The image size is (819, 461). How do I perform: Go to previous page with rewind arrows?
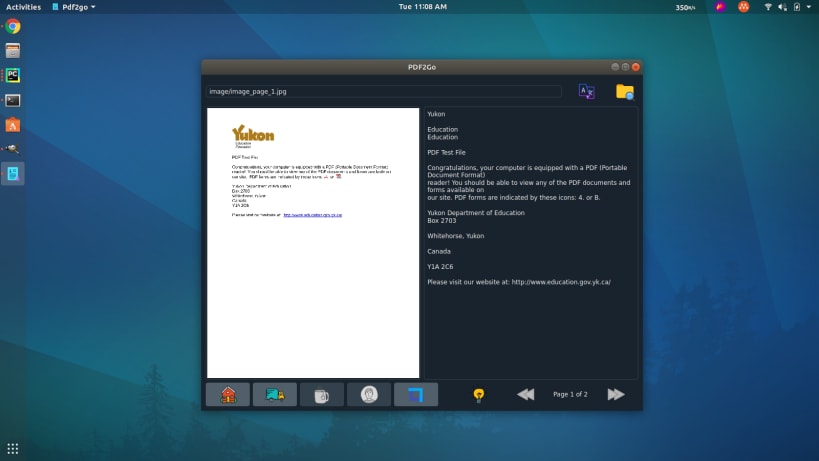525,394
